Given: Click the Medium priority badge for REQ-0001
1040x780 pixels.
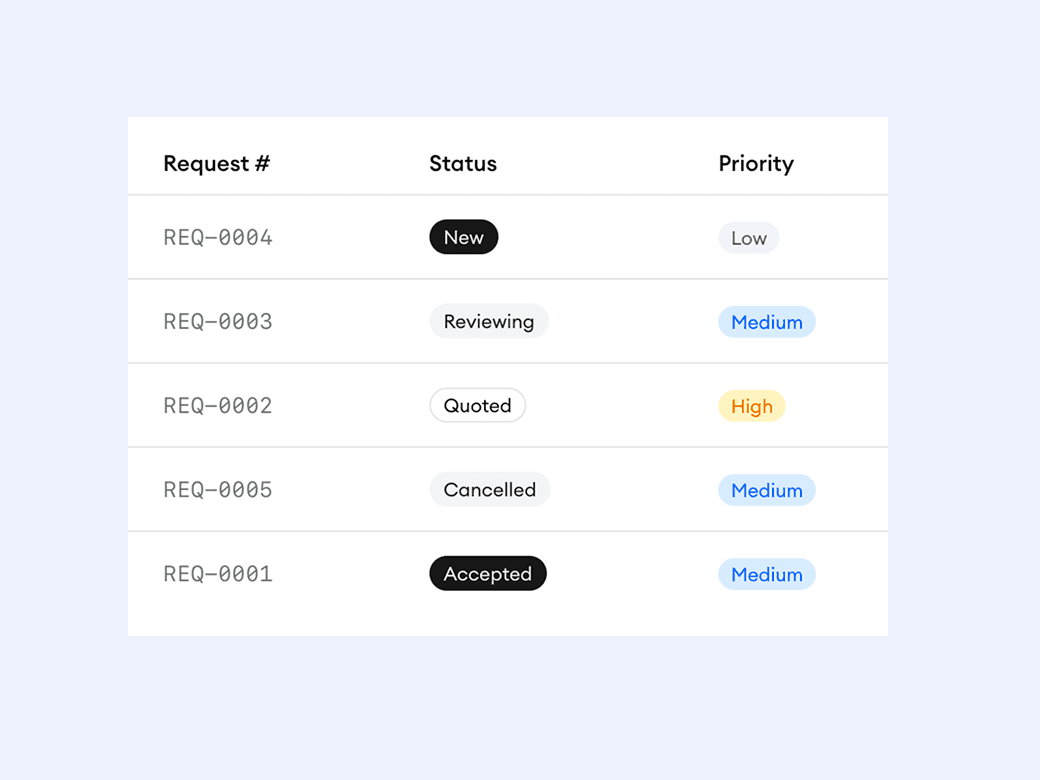Looking at the screenshot, I should coord(767,574).
